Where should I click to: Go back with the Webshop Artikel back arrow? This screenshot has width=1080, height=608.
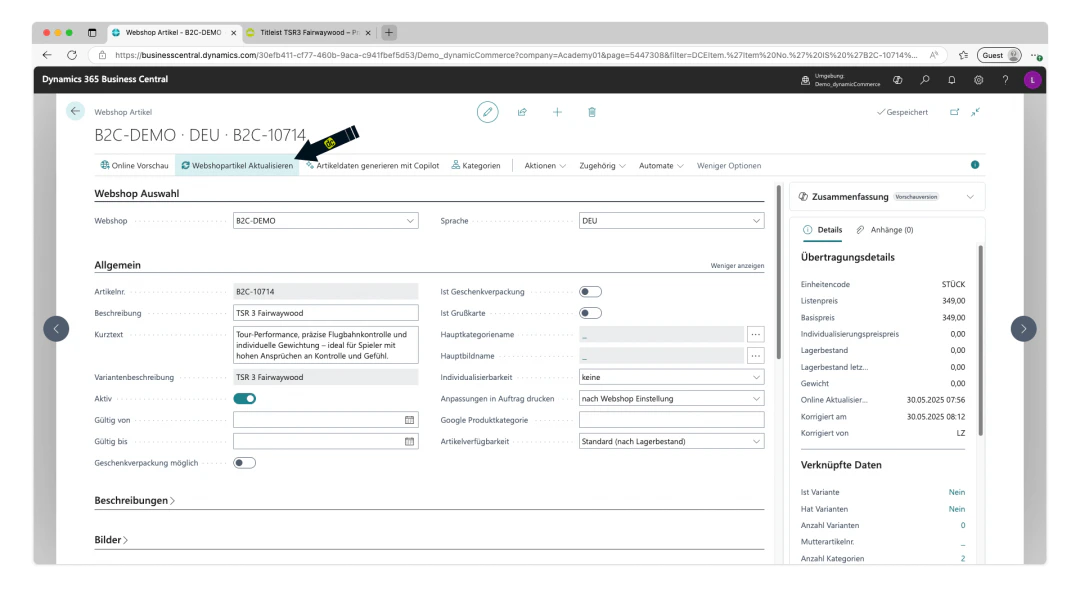point(75,111)
